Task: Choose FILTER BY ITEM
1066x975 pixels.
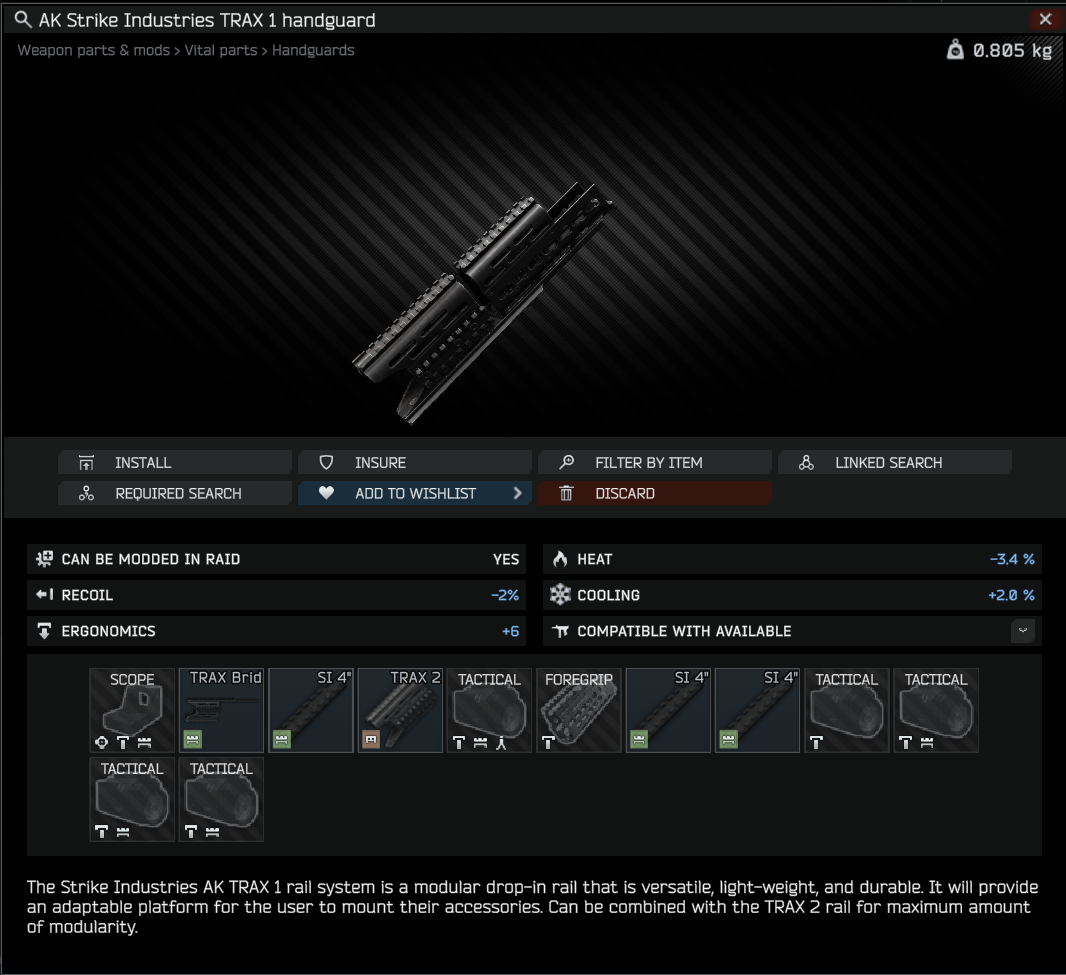Action: 655,462
